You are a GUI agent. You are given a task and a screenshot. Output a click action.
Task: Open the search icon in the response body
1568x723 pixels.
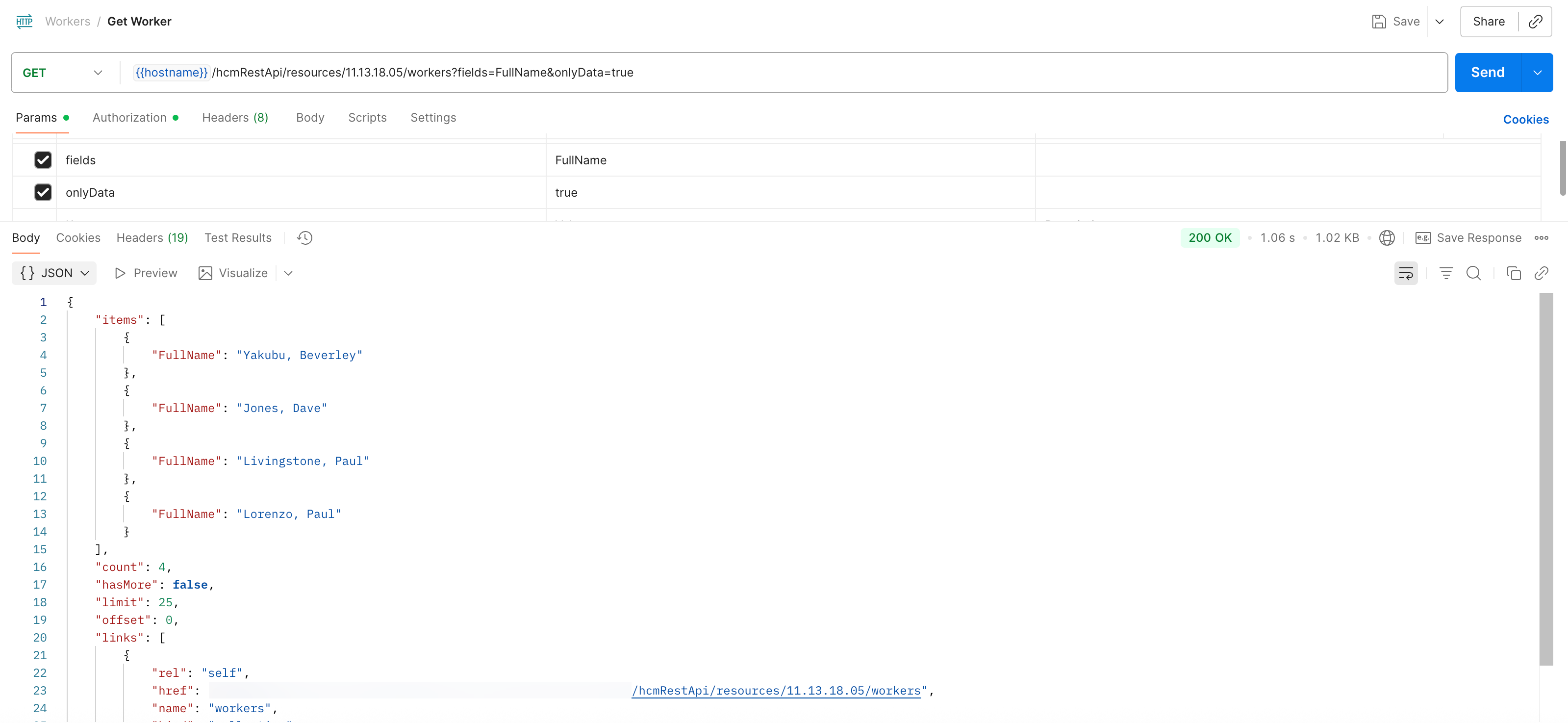tap(1474, 273)
